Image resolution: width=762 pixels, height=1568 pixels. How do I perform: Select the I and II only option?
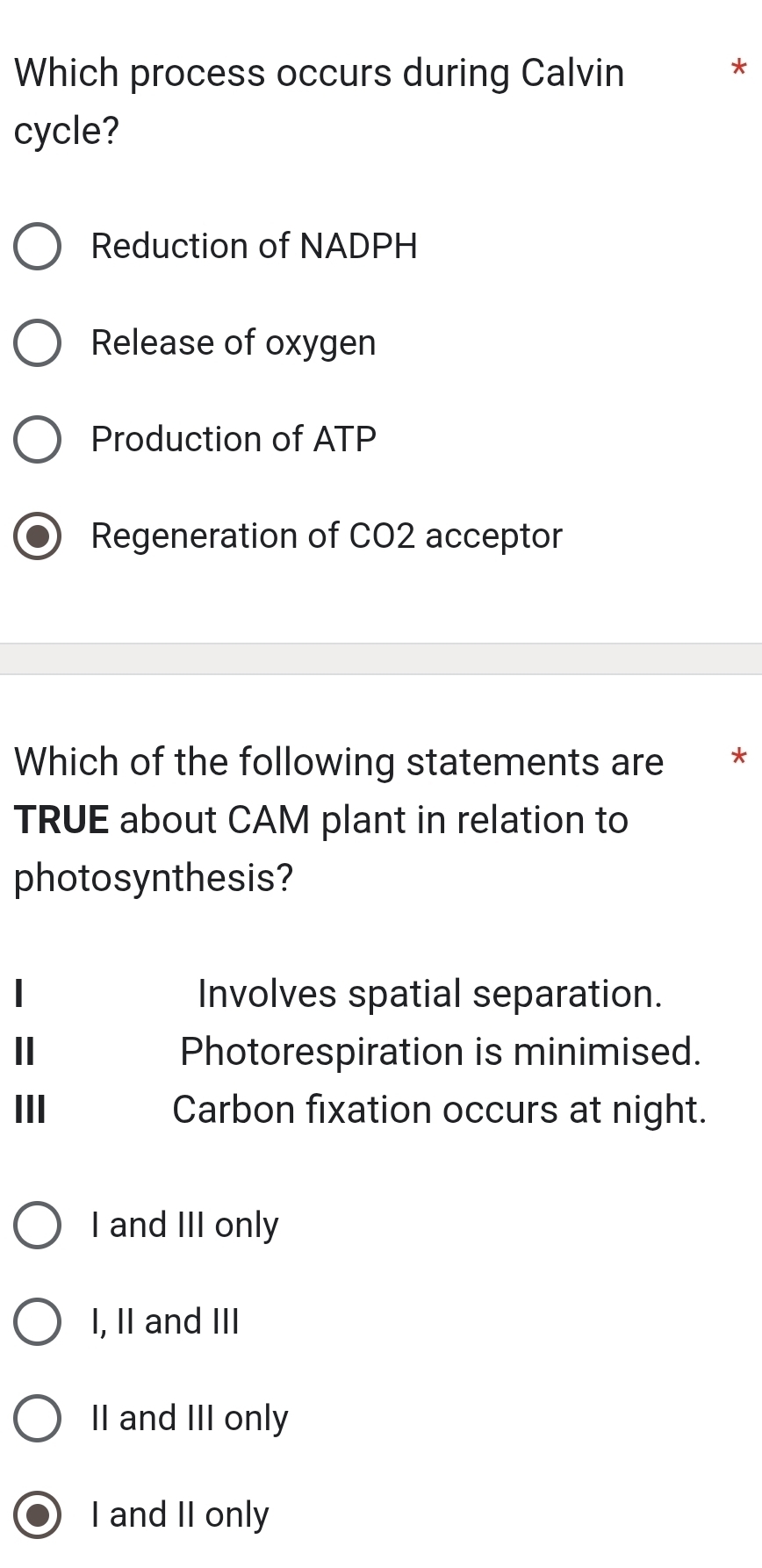coord(37,1514)
